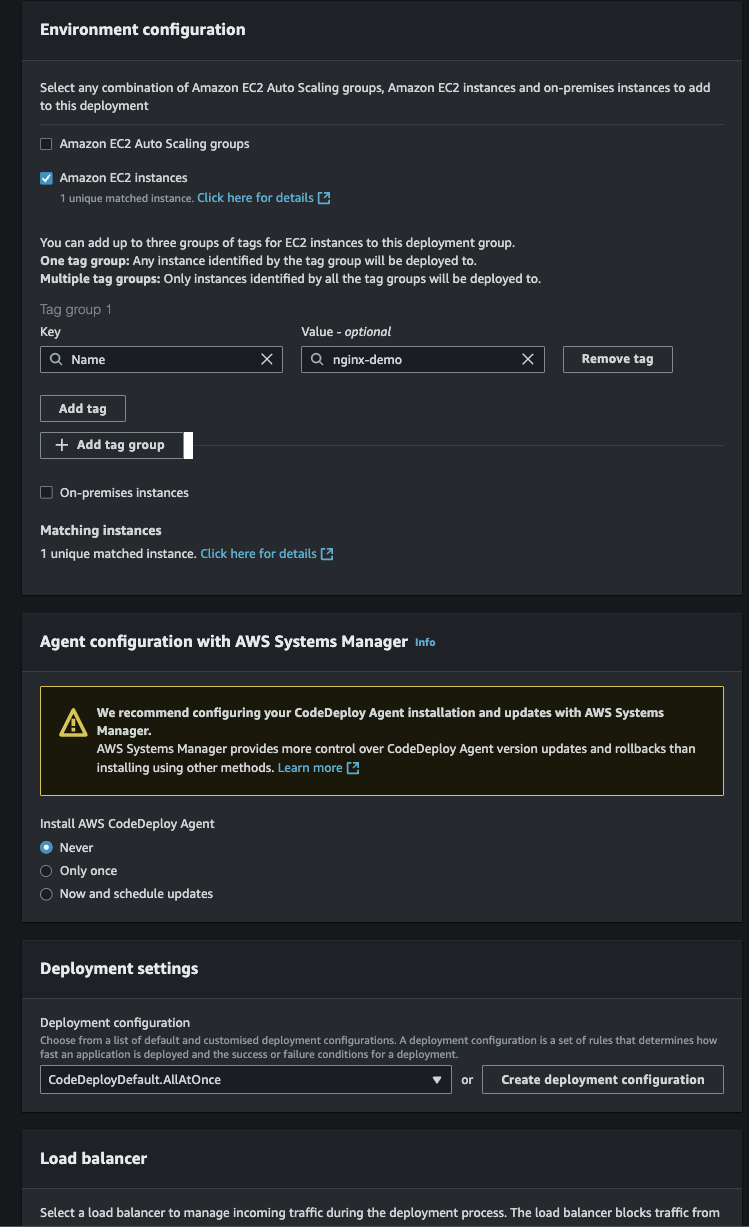This screenshot has width=749, height=1227.
Task: Select Only once agent install option
Action: tap(46, 871)
